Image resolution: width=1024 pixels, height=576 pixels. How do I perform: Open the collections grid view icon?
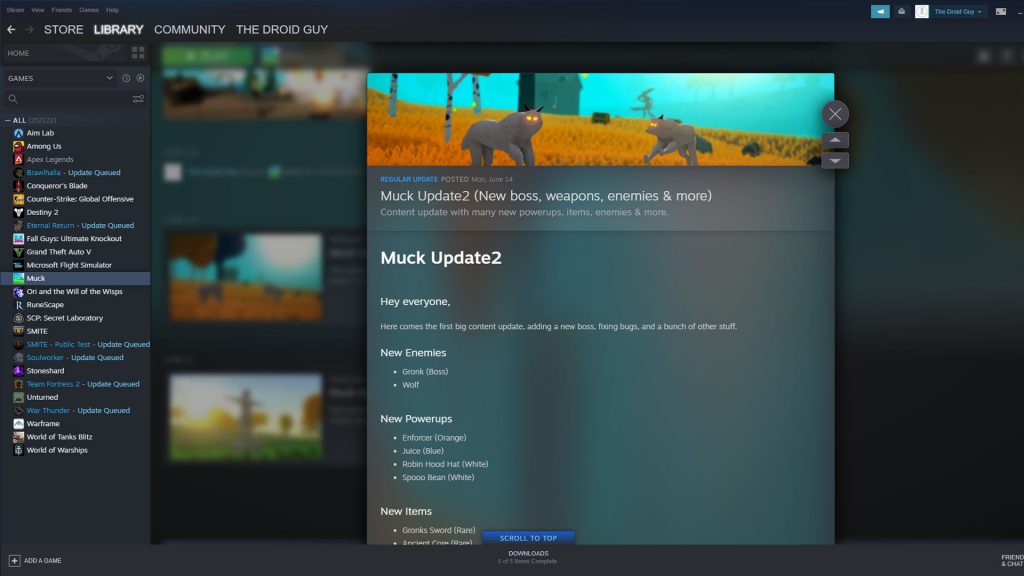tap(138, 53)
